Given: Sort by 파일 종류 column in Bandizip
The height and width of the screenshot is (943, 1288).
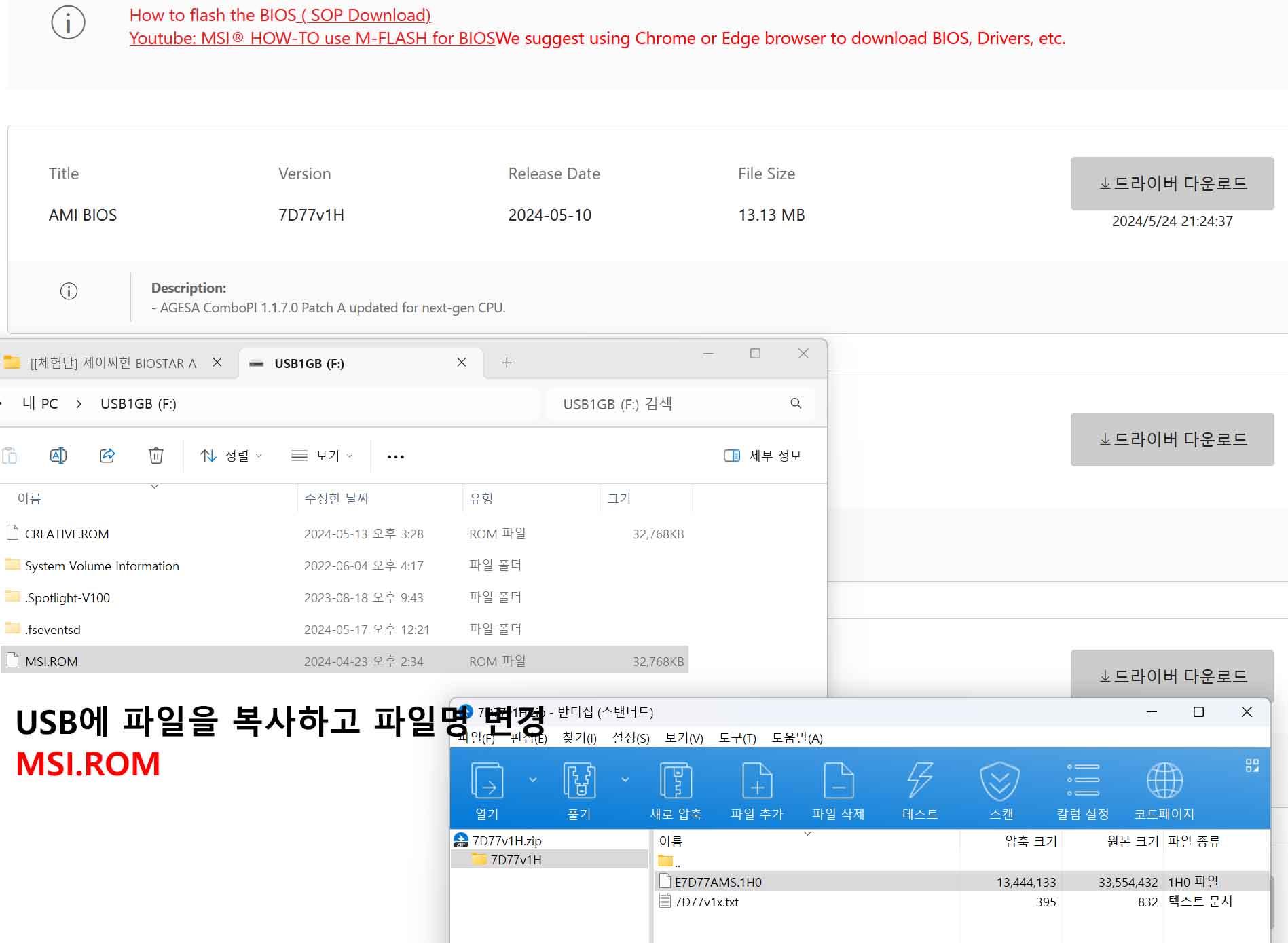Looking at the screenshot, I should [x=1194, y=841].
